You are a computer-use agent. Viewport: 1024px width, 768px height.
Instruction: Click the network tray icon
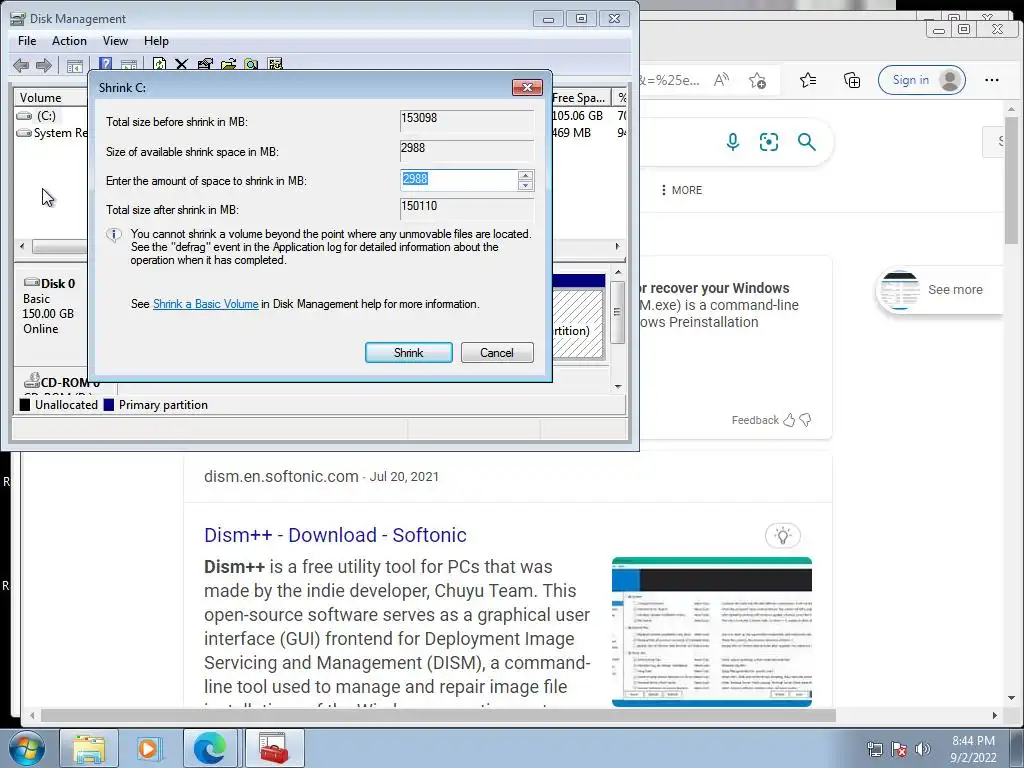(874, 749)
